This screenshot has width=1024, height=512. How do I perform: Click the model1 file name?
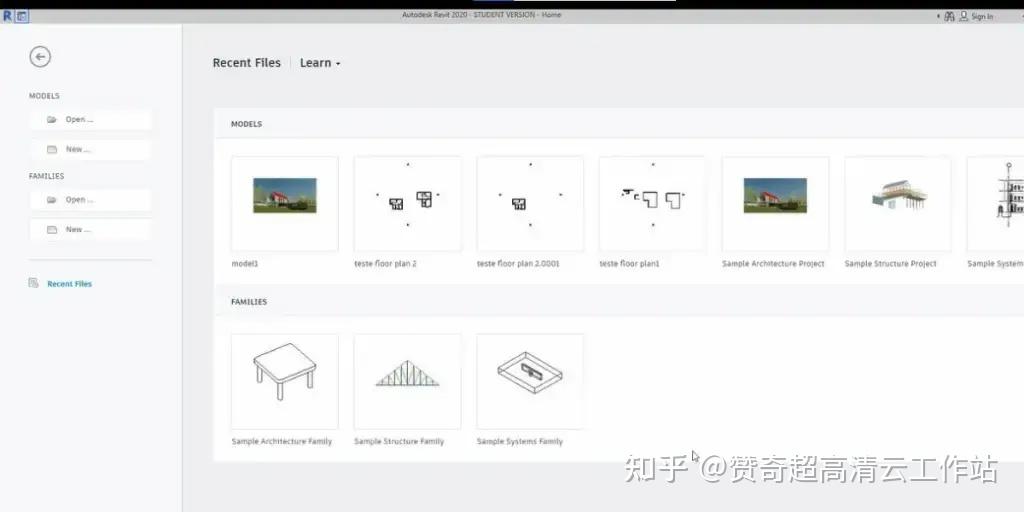click(245, 264)
